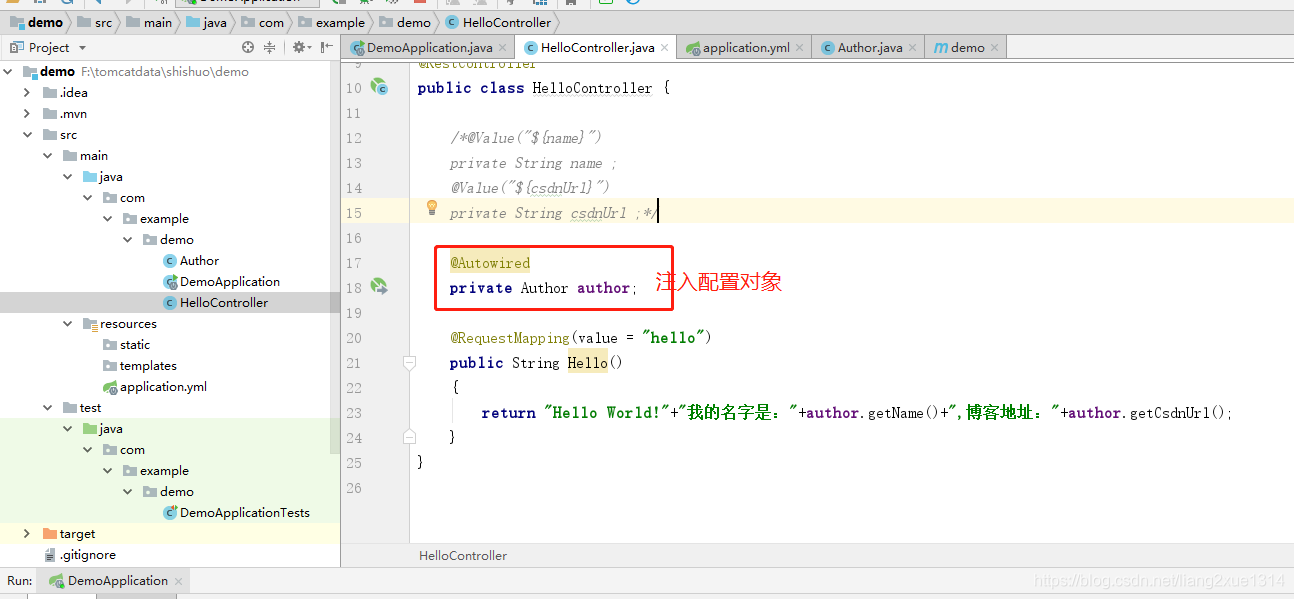Select Author class in project tree
This screenshot has height=599, width=1294.
coord(199,261)
